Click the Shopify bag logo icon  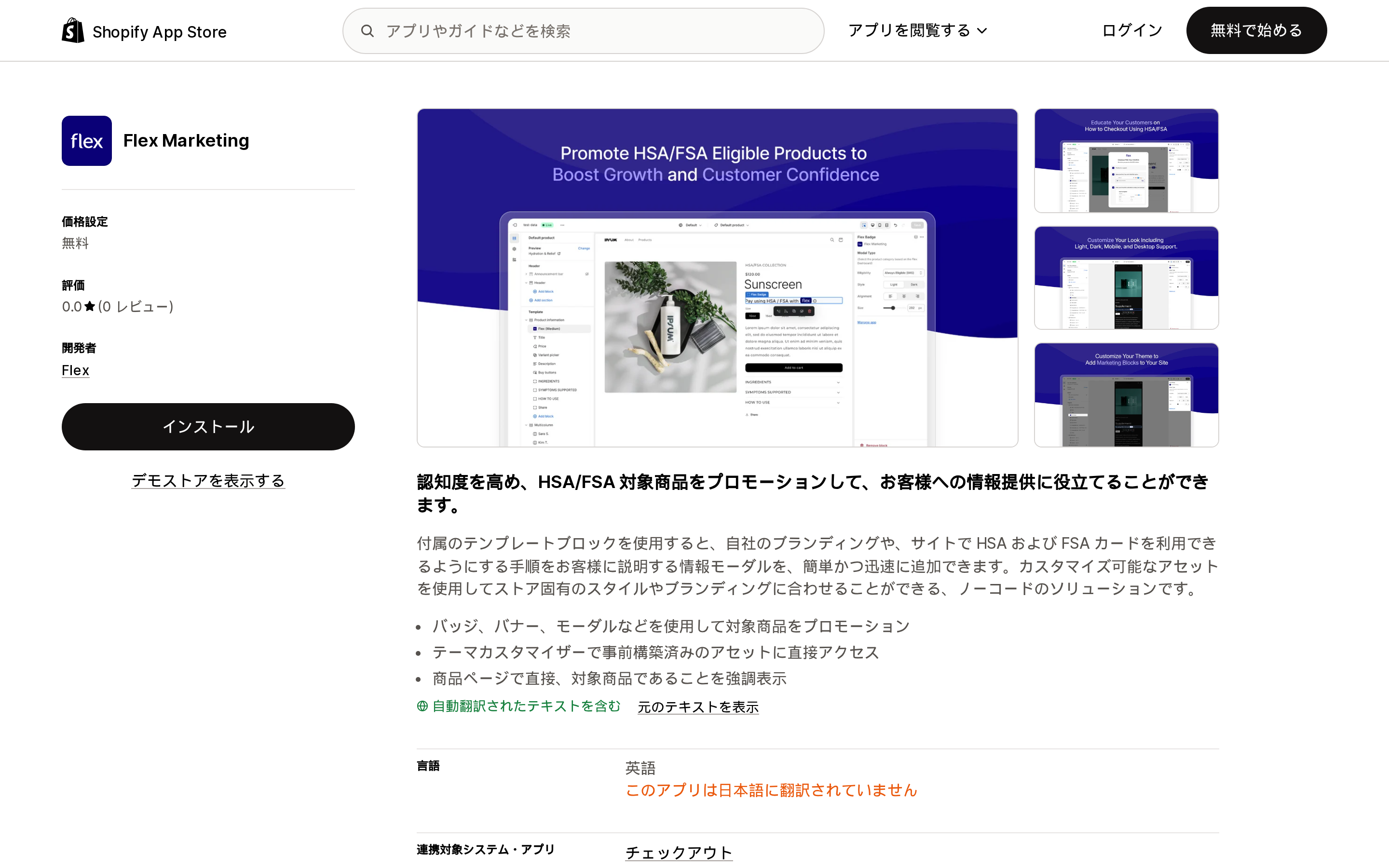[x=73, y=30]
